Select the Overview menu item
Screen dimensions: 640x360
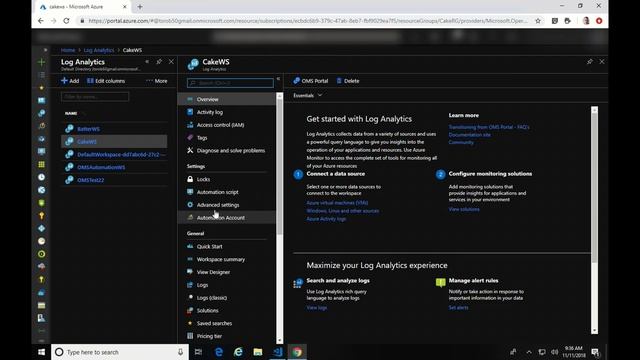click(227, 99)
